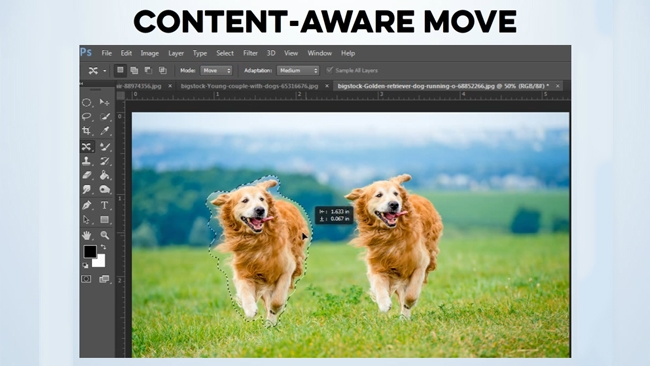Open the Adaptation dropdown showing Medium

(x=298, y=70)
